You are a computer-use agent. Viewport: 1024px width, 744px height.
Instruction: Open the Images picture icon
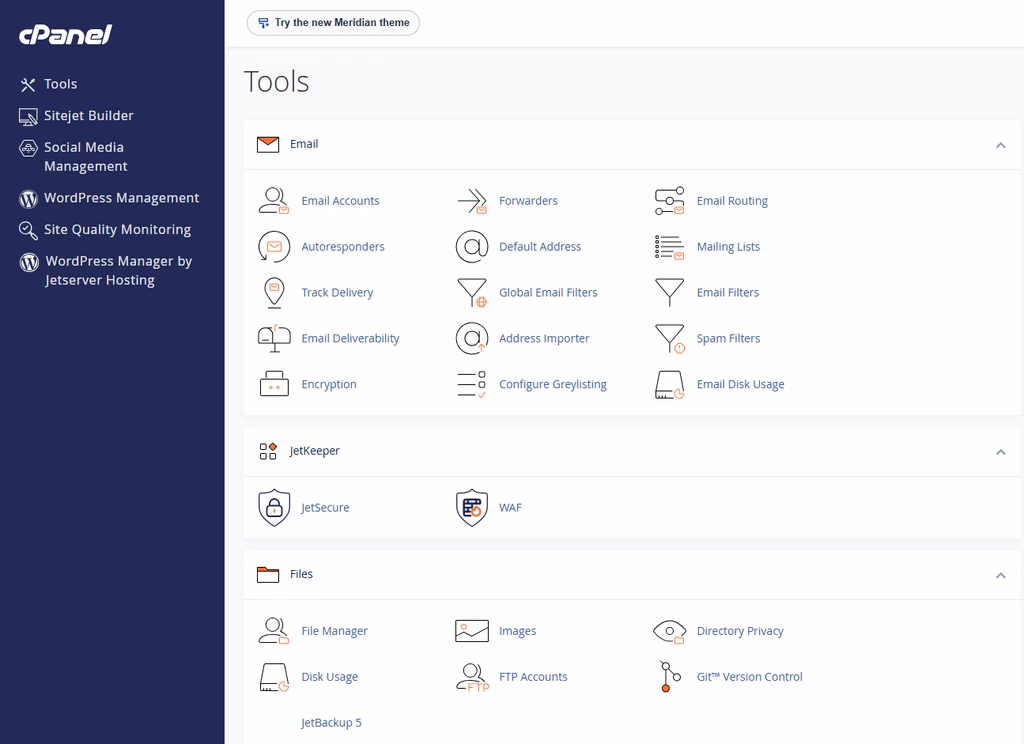point(472,631)
